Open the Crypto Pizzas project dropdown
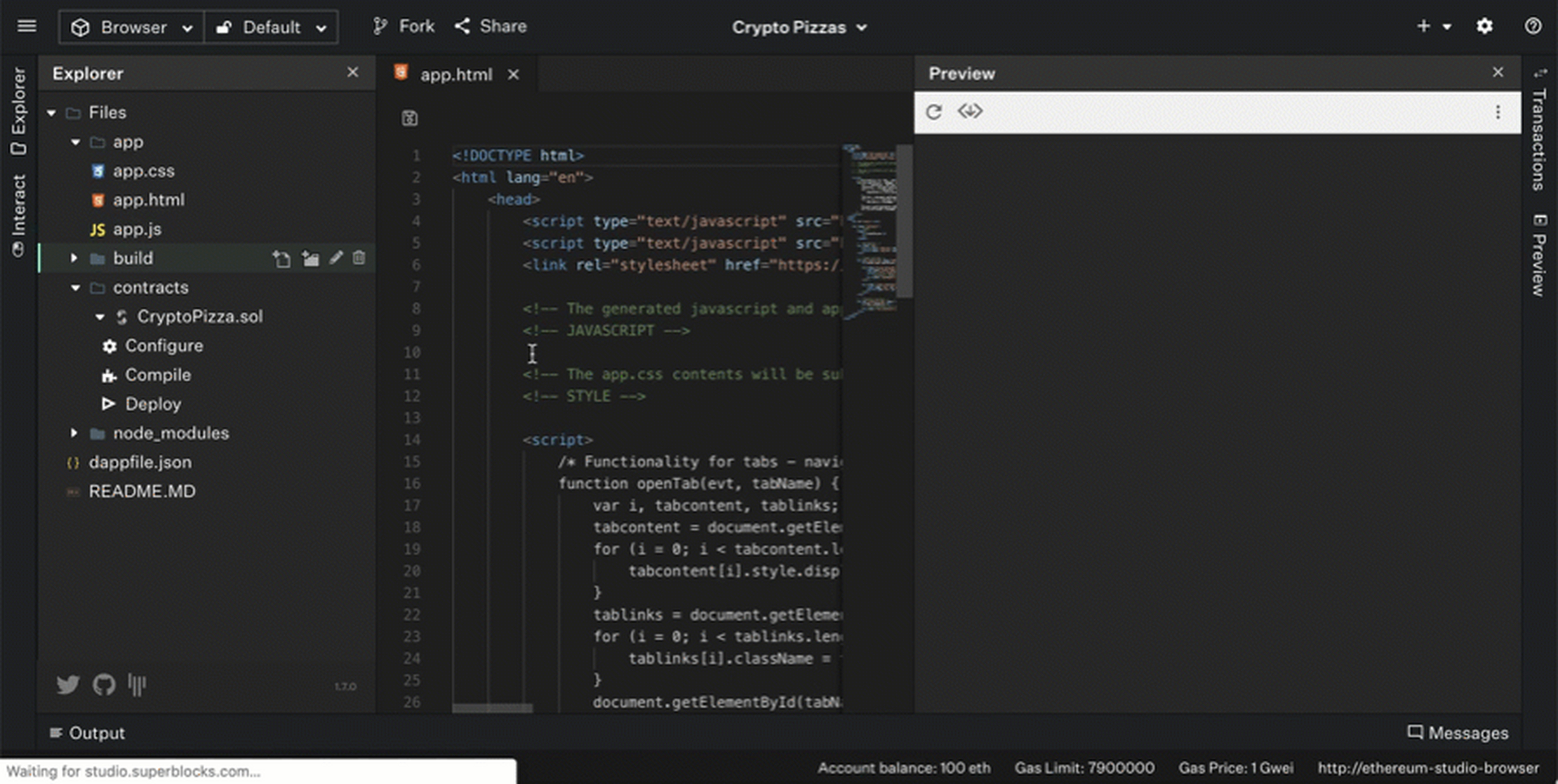This screenshot has width=1558, height=784. click(x=799, y=28)
